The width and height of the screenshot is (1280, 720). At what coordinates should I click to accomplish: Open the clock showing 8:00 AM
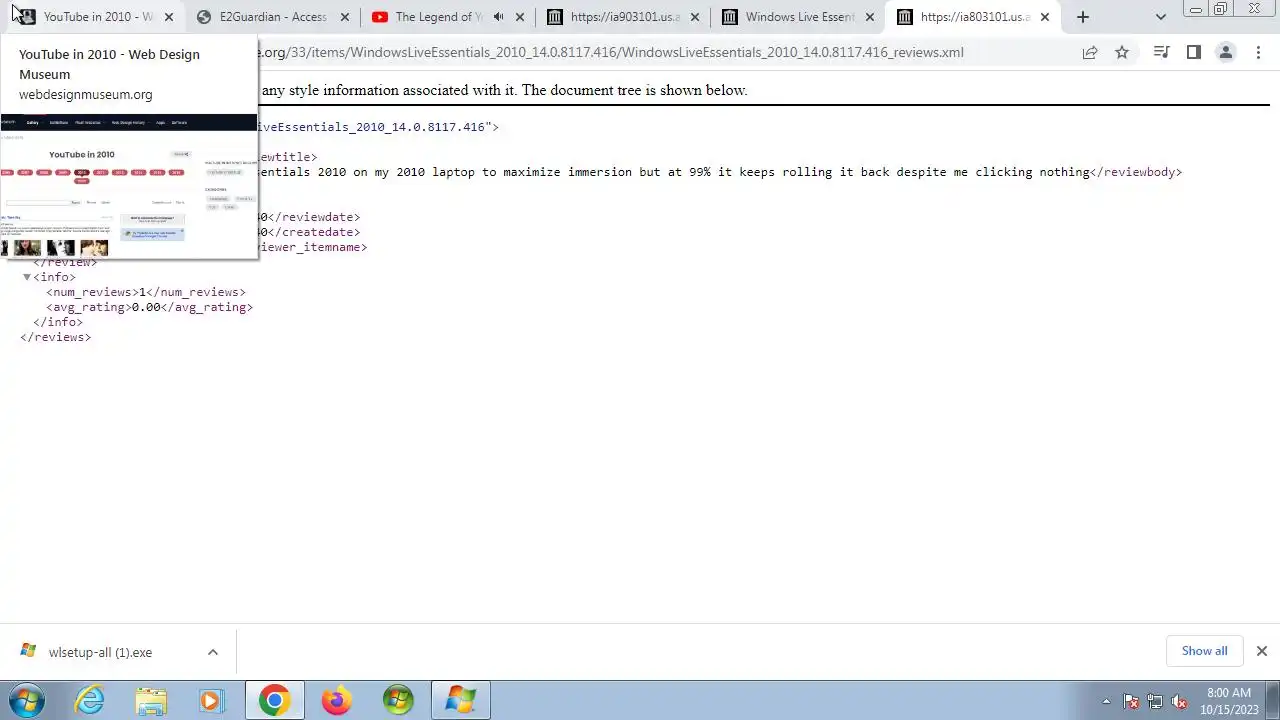[1229, 701]
